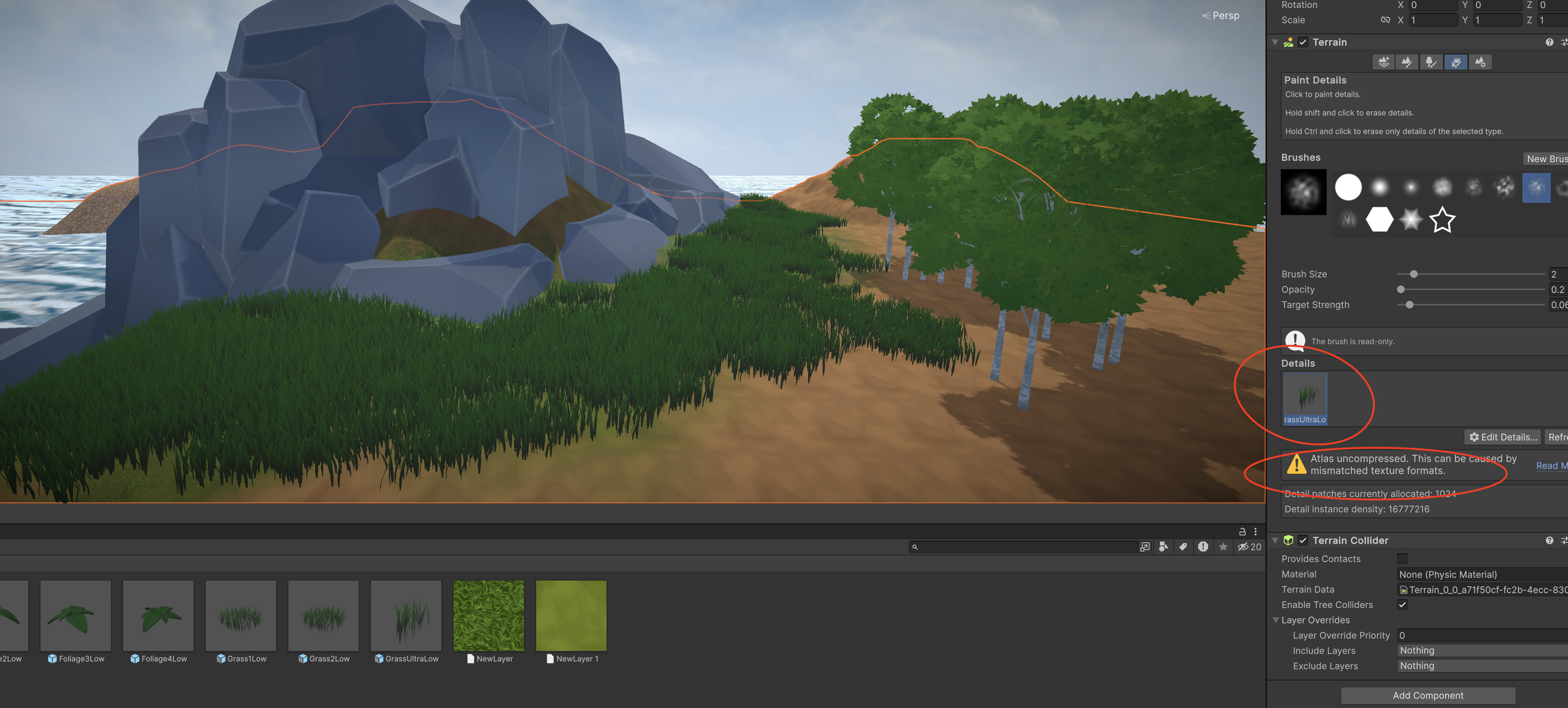Enable the Provides Contacts checkbox
1568x708 pixels.
point(1402,559)
